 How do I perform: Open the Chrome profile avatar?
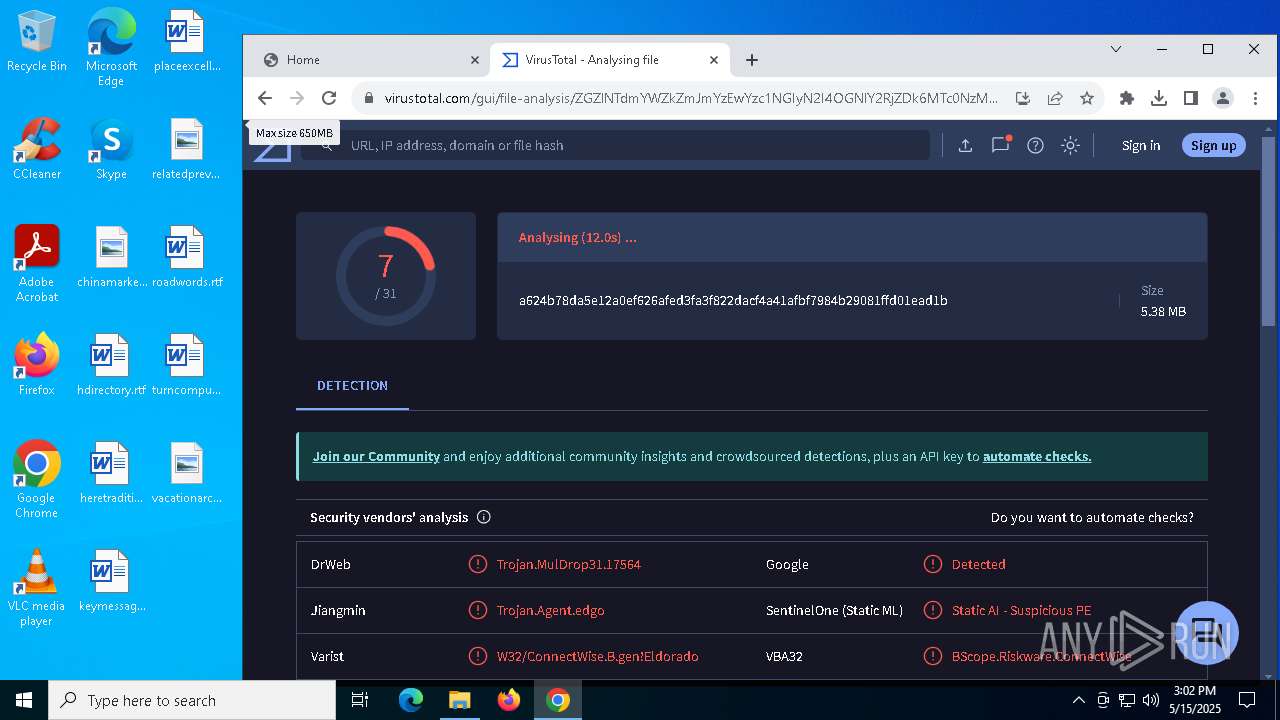click(1222, 98)
